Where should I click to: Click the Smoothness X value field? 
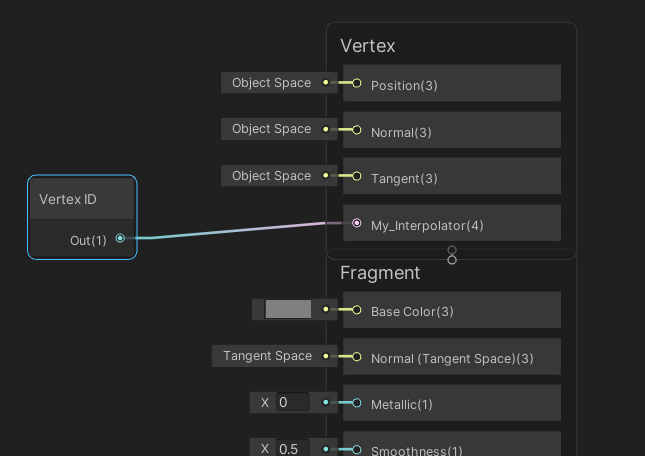pyautogui.click(x=292, y=449)
